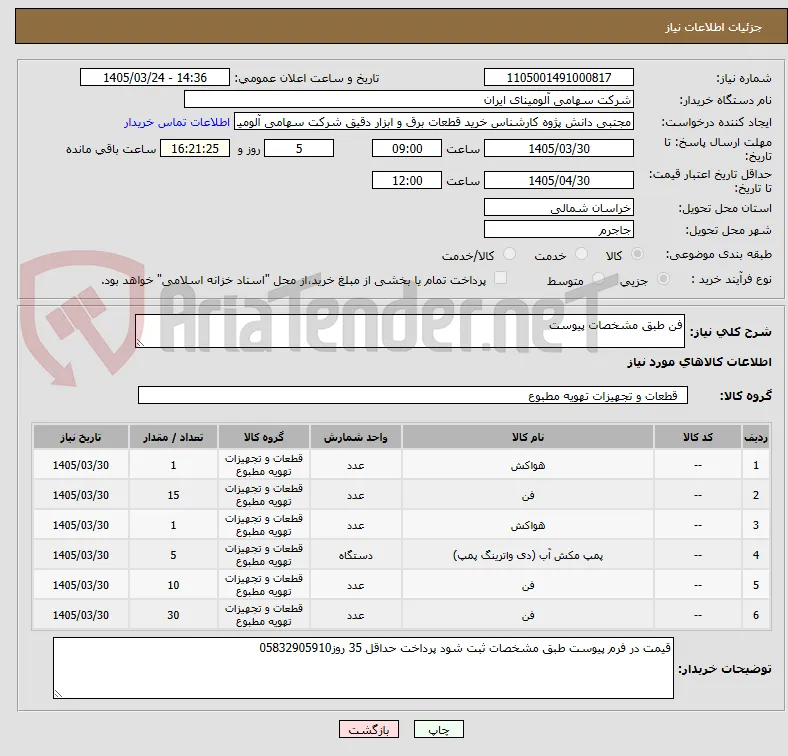Click the city field جاجرم

click(558, 230)
